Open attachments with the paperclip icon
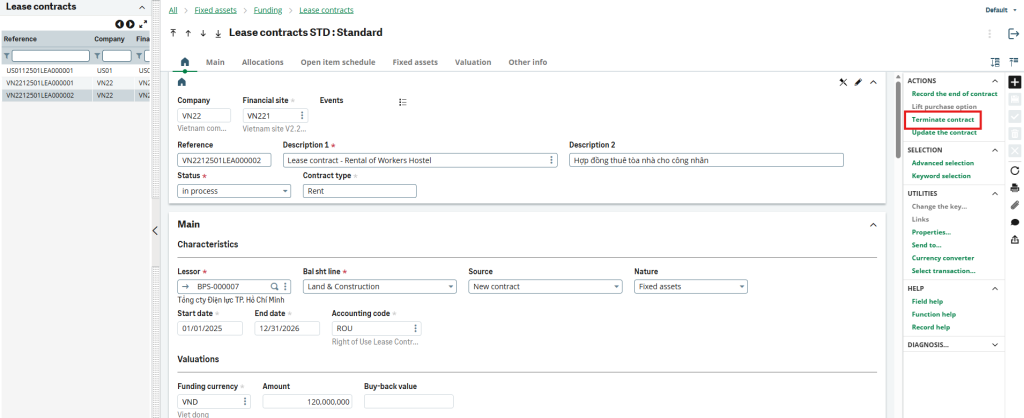This screenshot has height=418, width=1024. pos(1014,204)
